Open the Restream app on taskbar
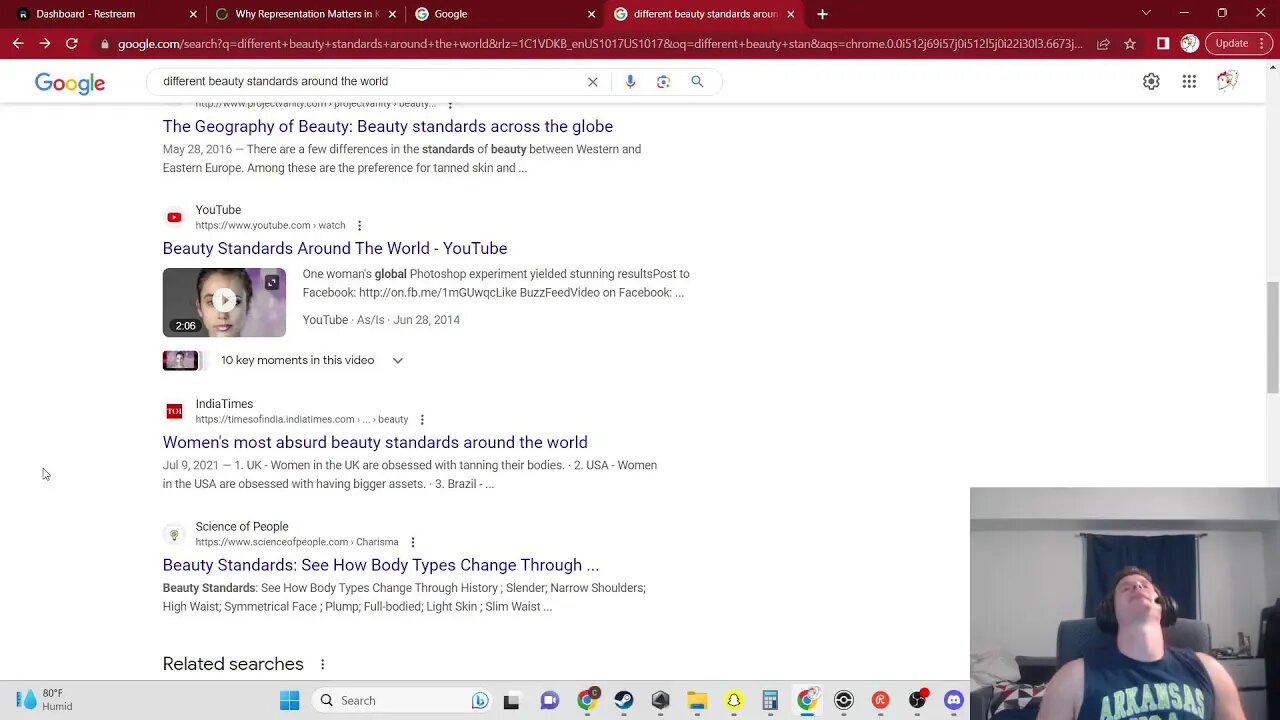Image resolution: width=1280 pixels, height=720 pixels. coord(880,701)
